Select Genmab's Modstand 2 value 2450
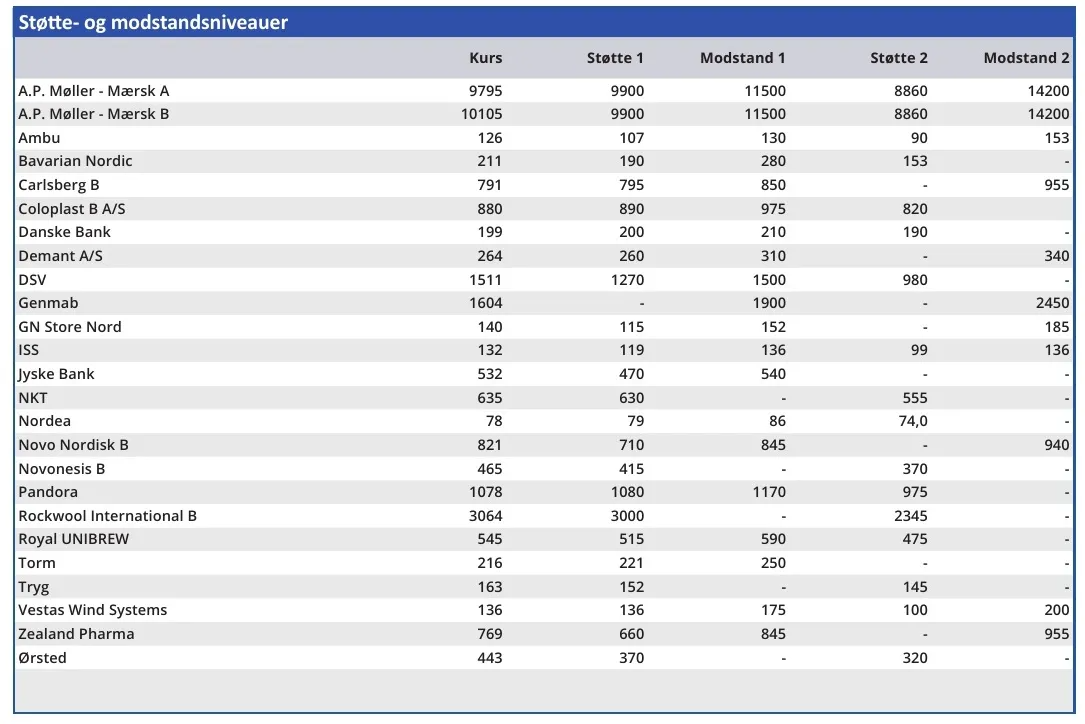The width and height of the screenshot is (1085, 724). (1050, 303)
